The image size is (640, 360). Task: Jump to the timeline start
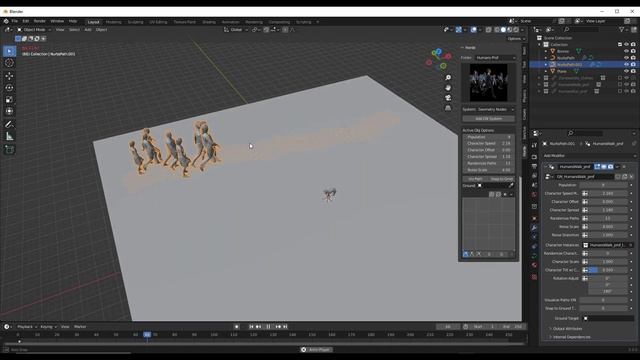coord(251,327)
